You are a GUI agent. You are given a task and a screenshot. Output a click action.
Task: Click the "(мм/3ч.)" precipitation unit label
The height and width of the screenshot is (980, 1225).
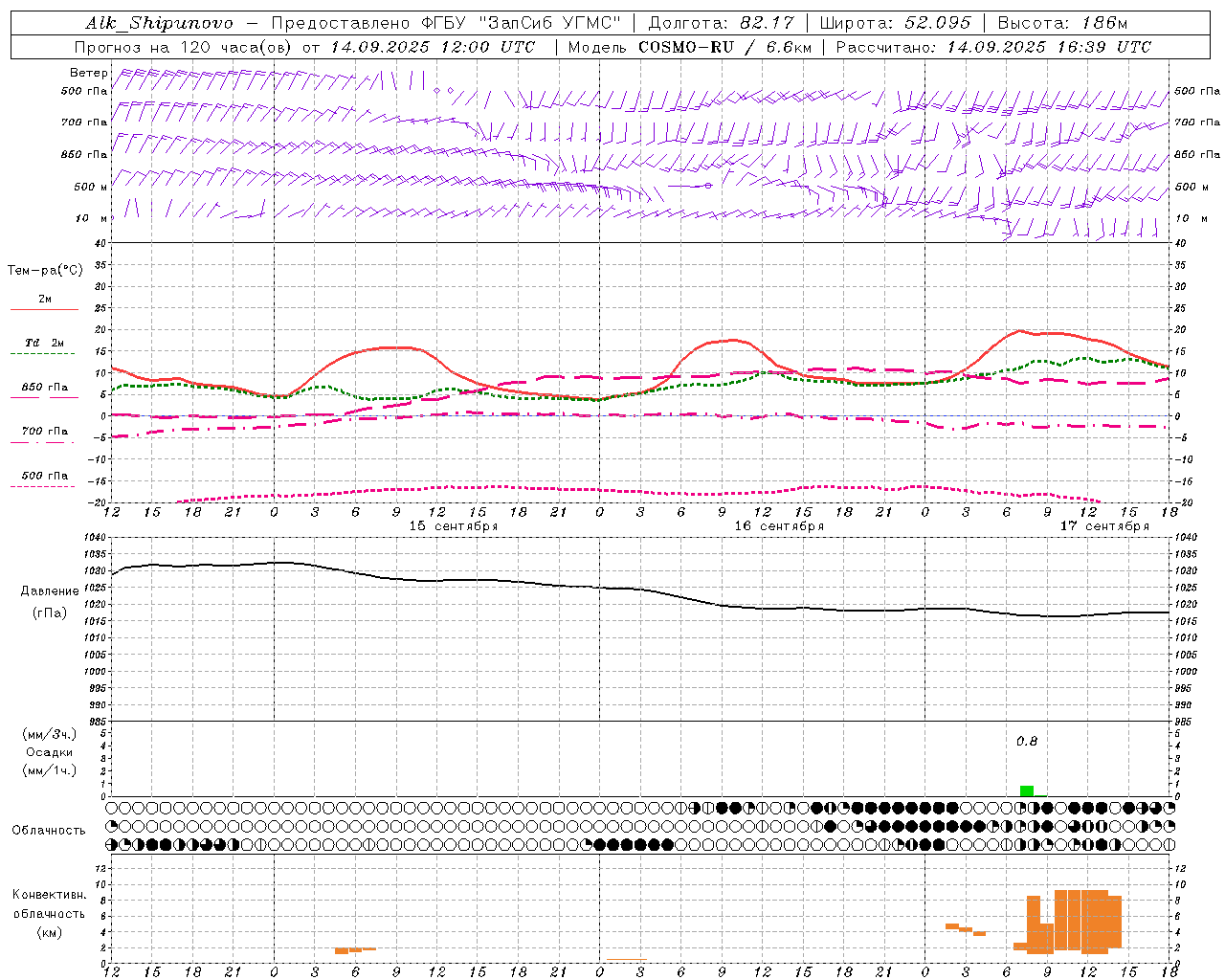(50, 734)
